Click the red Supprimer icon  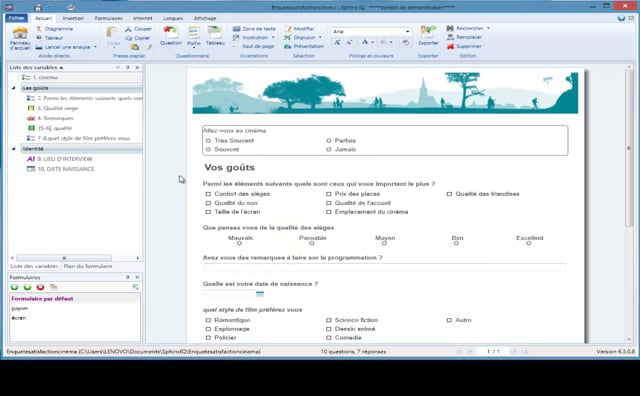[451, 46]
